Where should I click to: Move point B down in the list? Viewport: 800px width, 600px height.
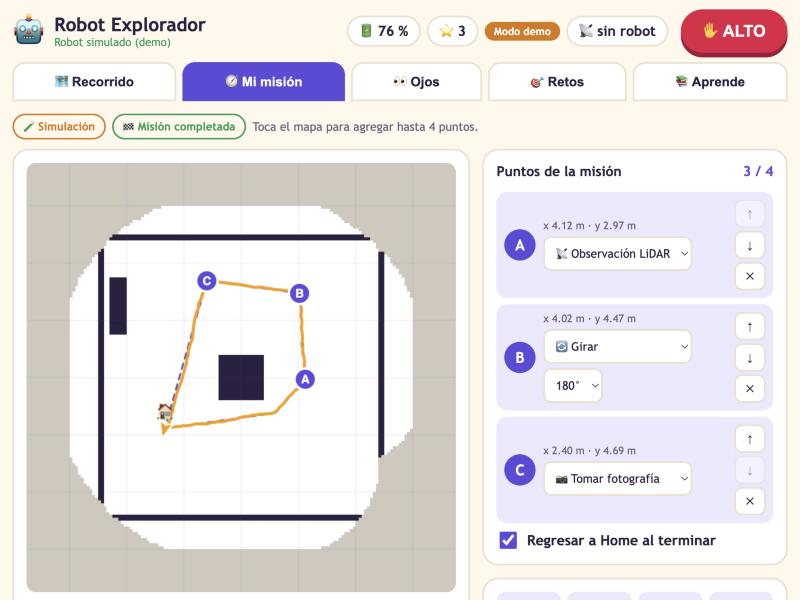click(x=749, y=358)
